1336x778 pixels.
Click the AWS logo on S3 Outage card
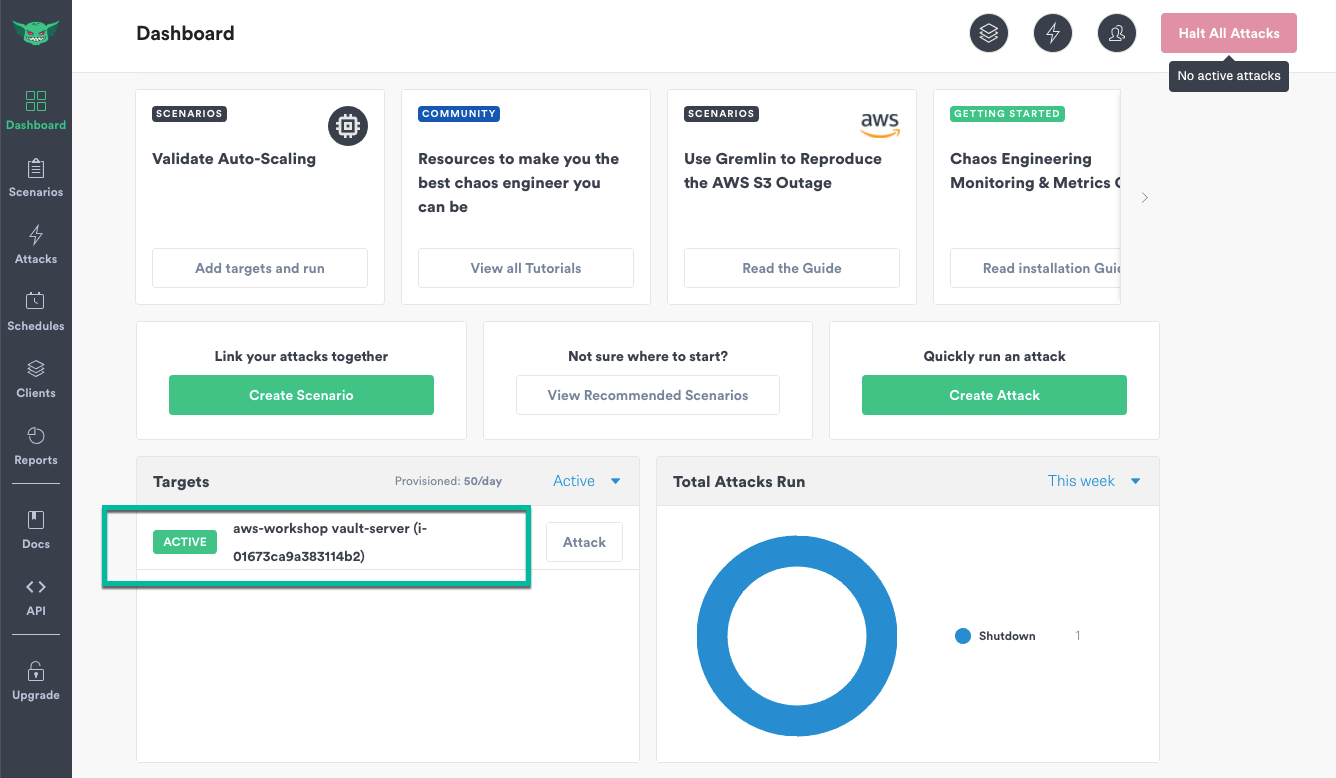[x=880, y=124]
